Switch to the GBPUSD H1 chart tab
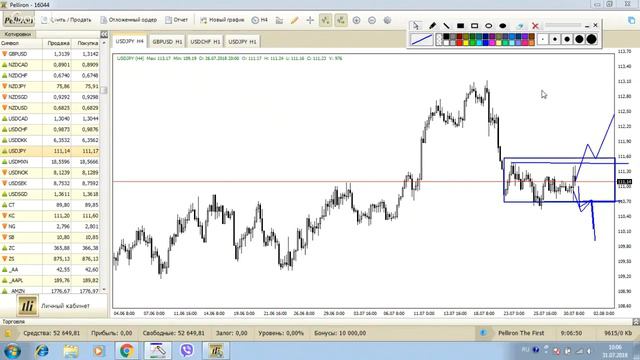 pyautogui.click(x=167, y=42)
